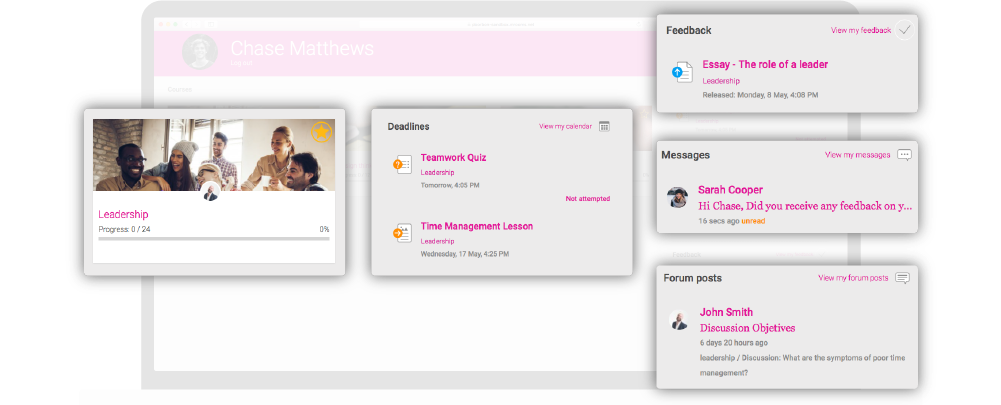Viewport: 1001px width, 405px height.
Task: Open the View my feedback link
Action: coord(861,31)
